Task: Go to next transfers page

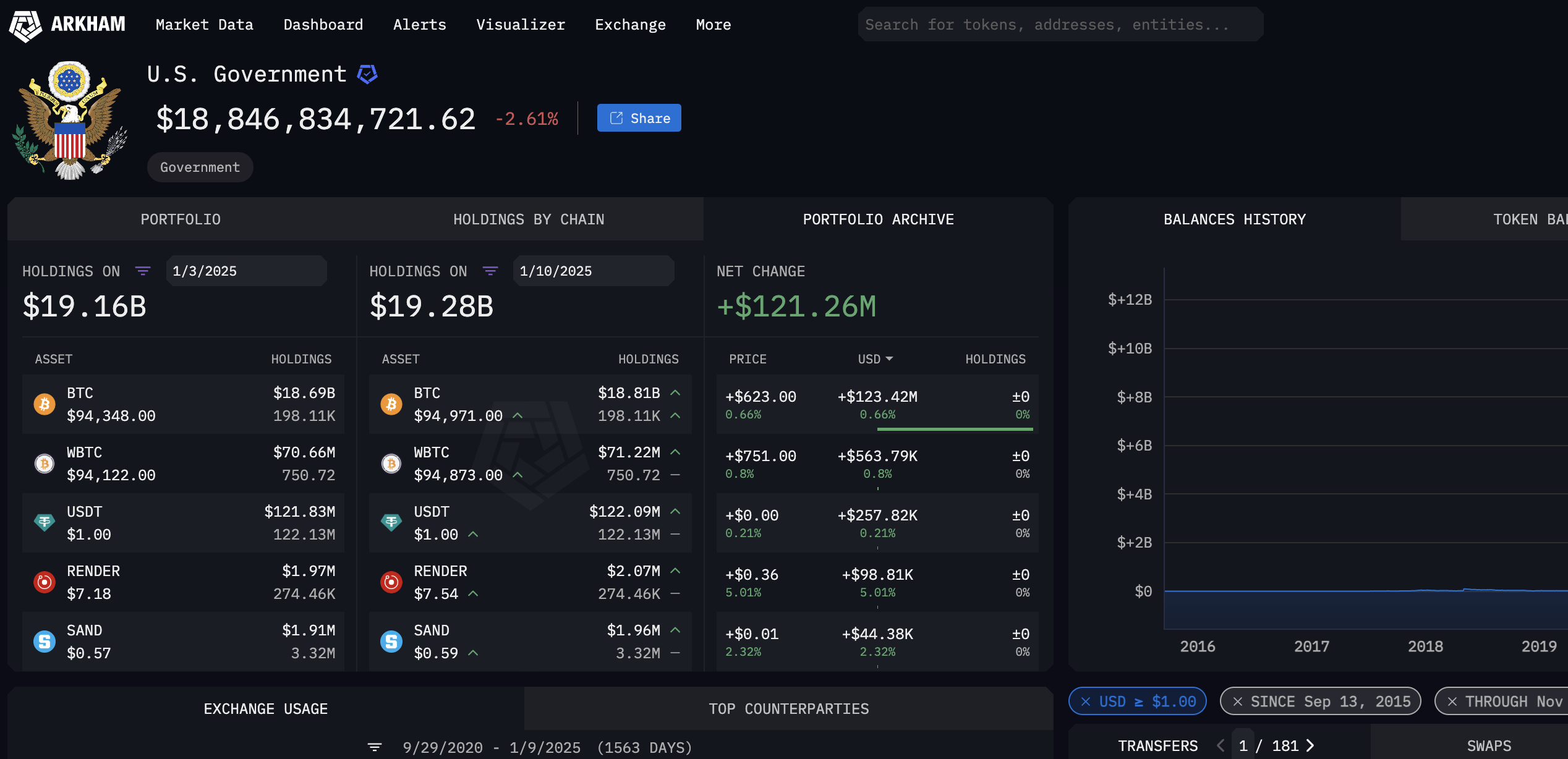Action: pos(1310,745)
